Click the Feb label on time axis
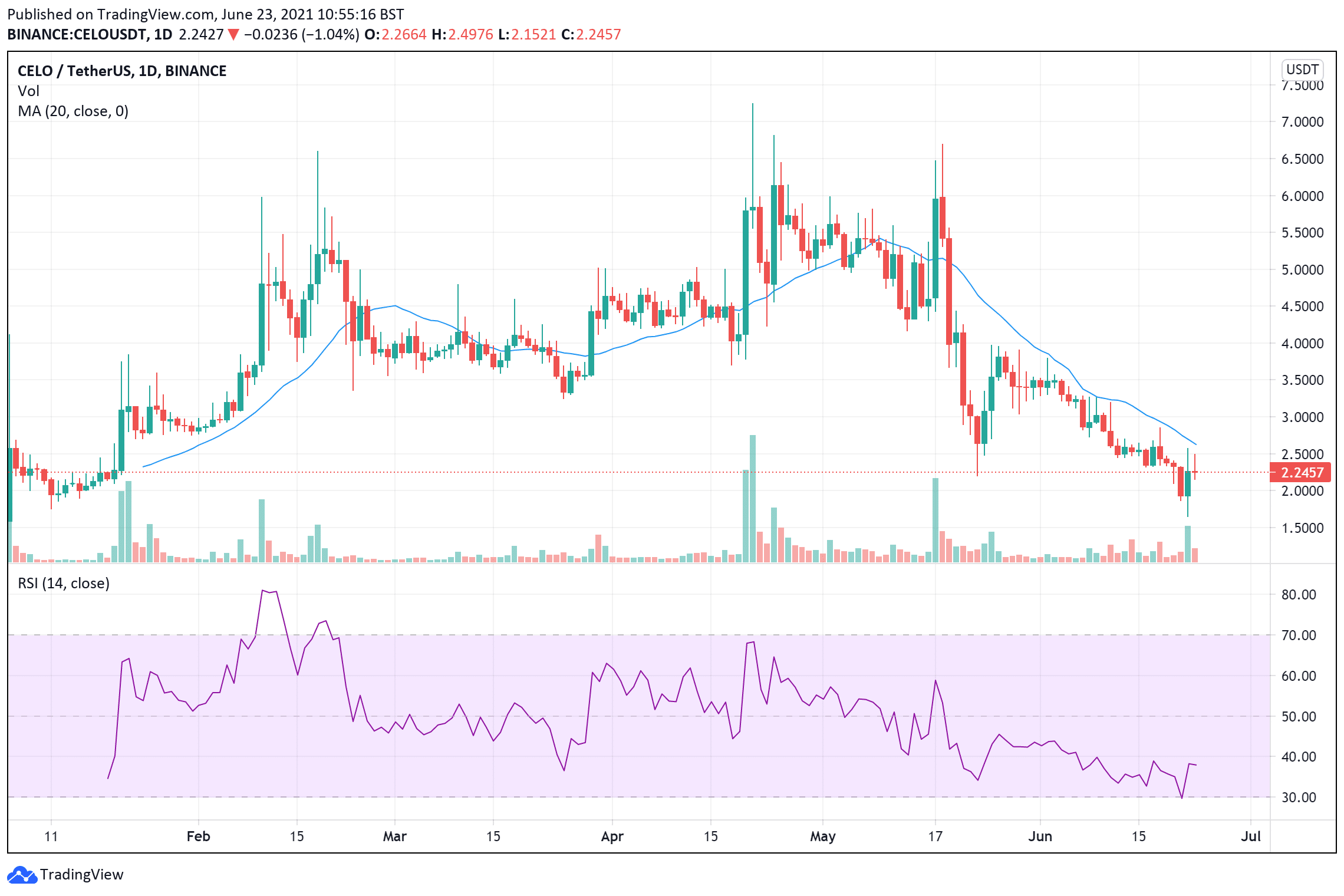Screen dimensions: 1344x896 pos(198,836)
